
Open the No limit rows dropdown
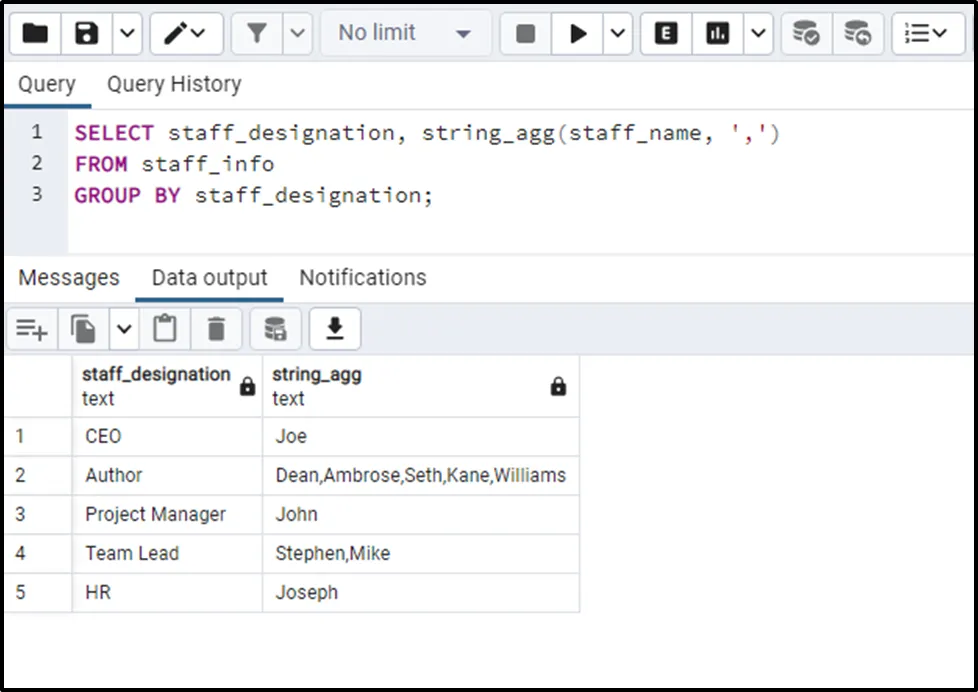pyautogui.click(x=405, y=34)
